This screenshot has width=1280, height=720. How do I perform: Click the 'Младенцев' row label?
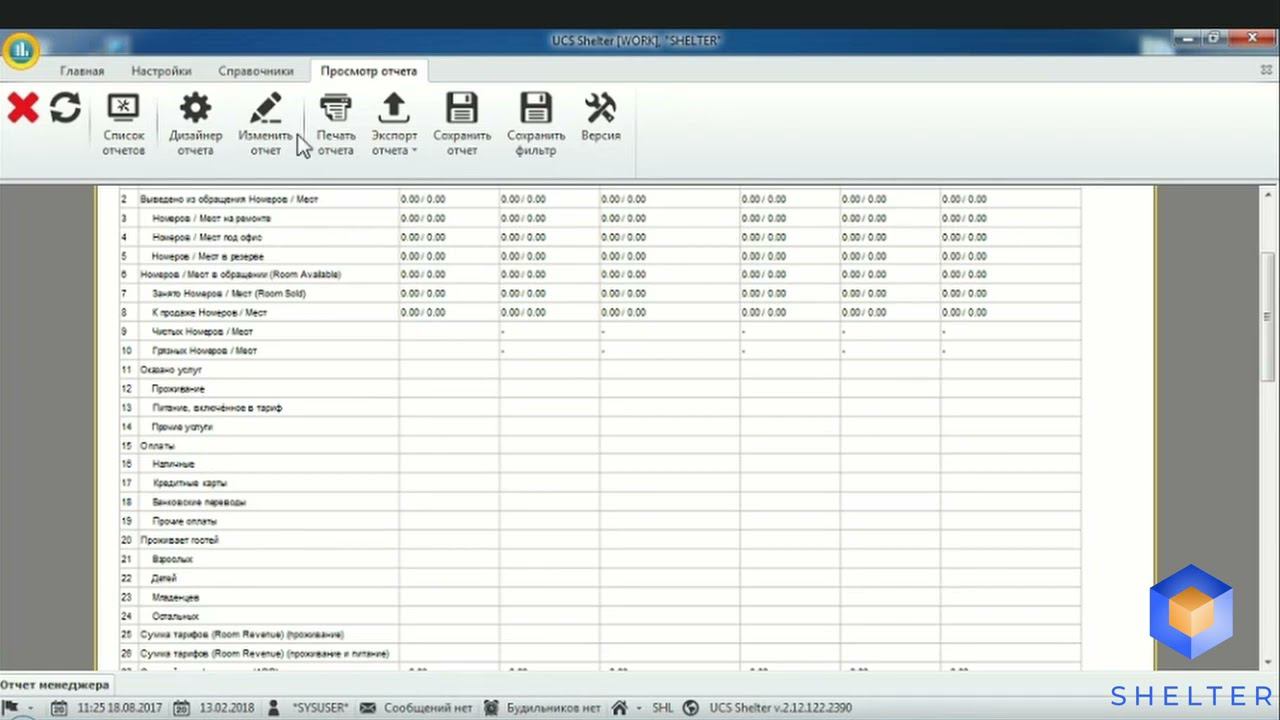(175, 597)
